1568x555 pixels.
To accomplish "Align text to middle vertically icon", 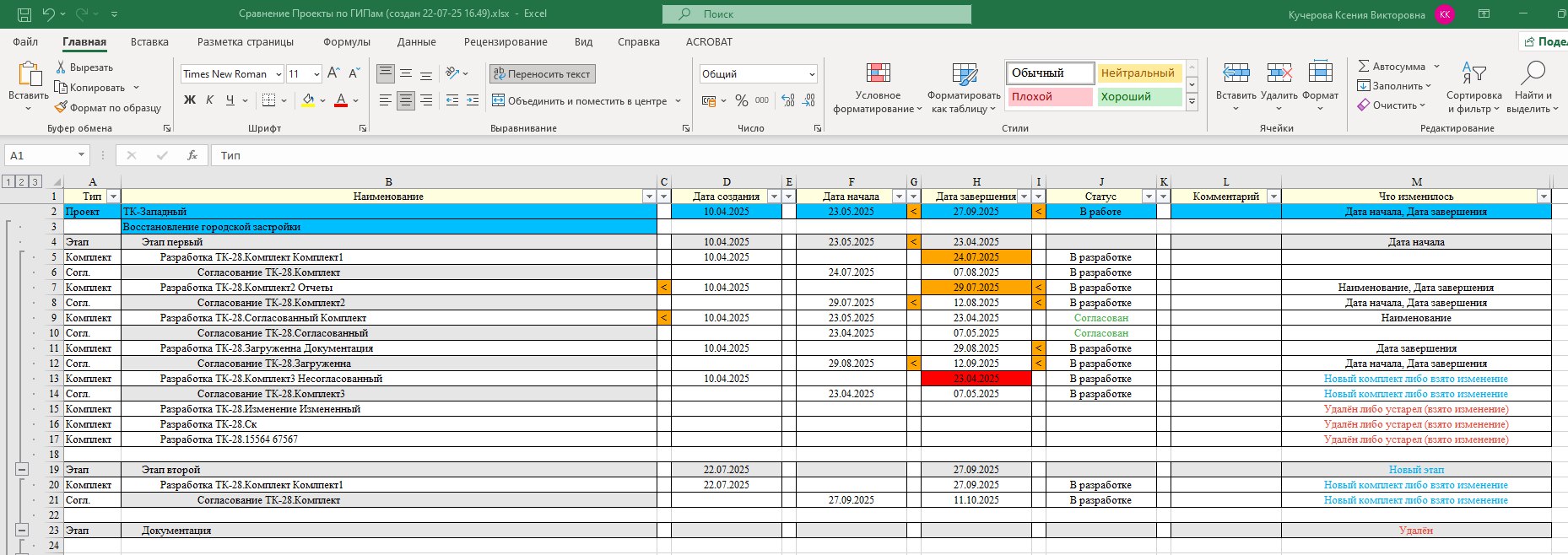I will click(x=406, y=73).
